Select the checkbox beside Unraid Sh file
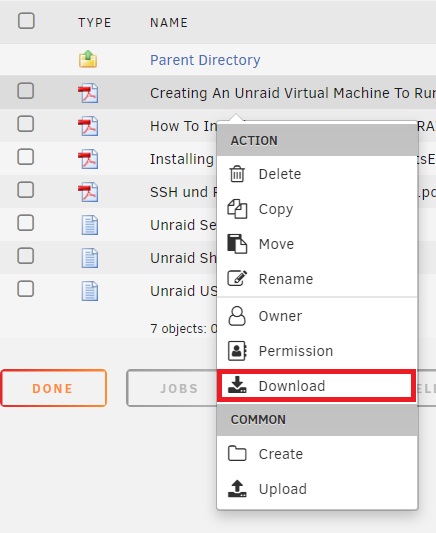This screenshot has height=533, width=436. [25, 256]
